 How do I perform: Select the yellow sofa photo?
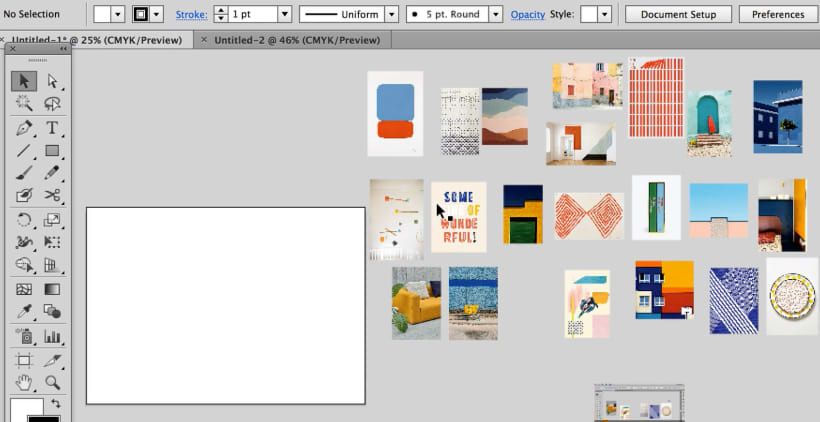coord(416,303)
